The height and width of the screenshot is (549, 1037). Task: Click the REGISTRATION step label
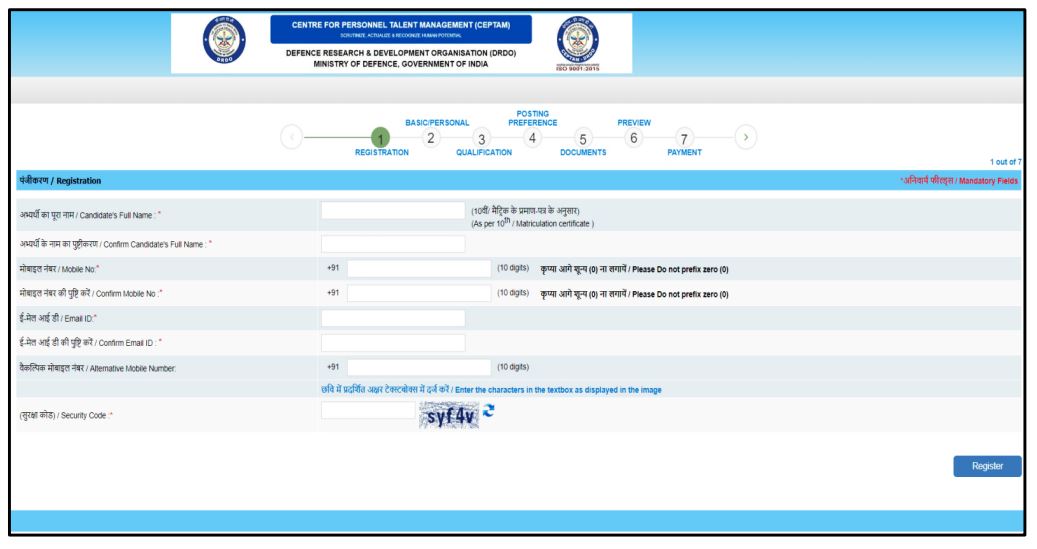(382, 152)
